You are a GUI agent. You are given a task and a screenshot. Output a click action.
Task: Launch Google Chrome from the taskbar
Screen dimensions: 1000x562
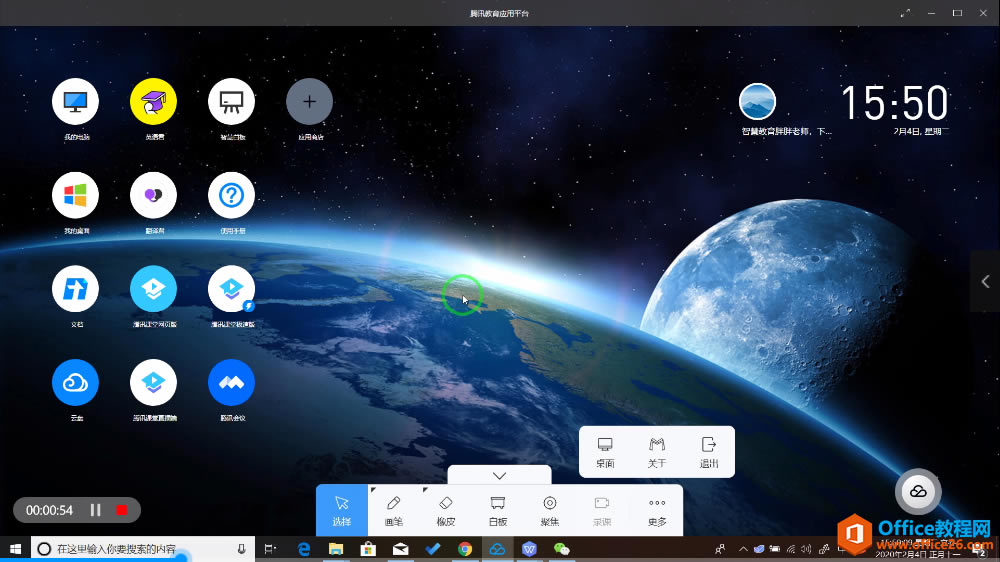pos(465,549)
